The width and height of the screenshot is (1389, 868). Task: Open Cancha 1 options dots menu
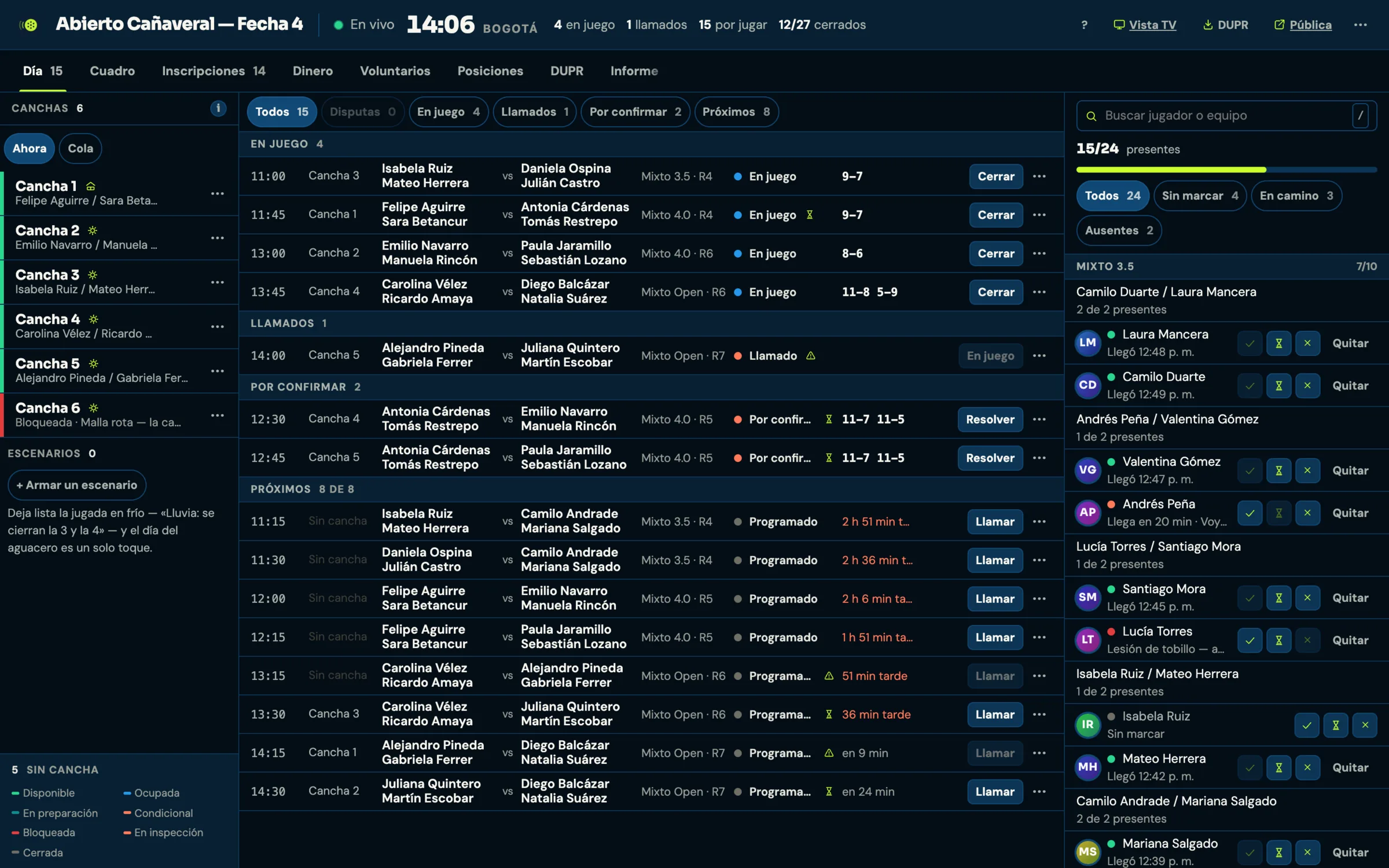[218, 194]
